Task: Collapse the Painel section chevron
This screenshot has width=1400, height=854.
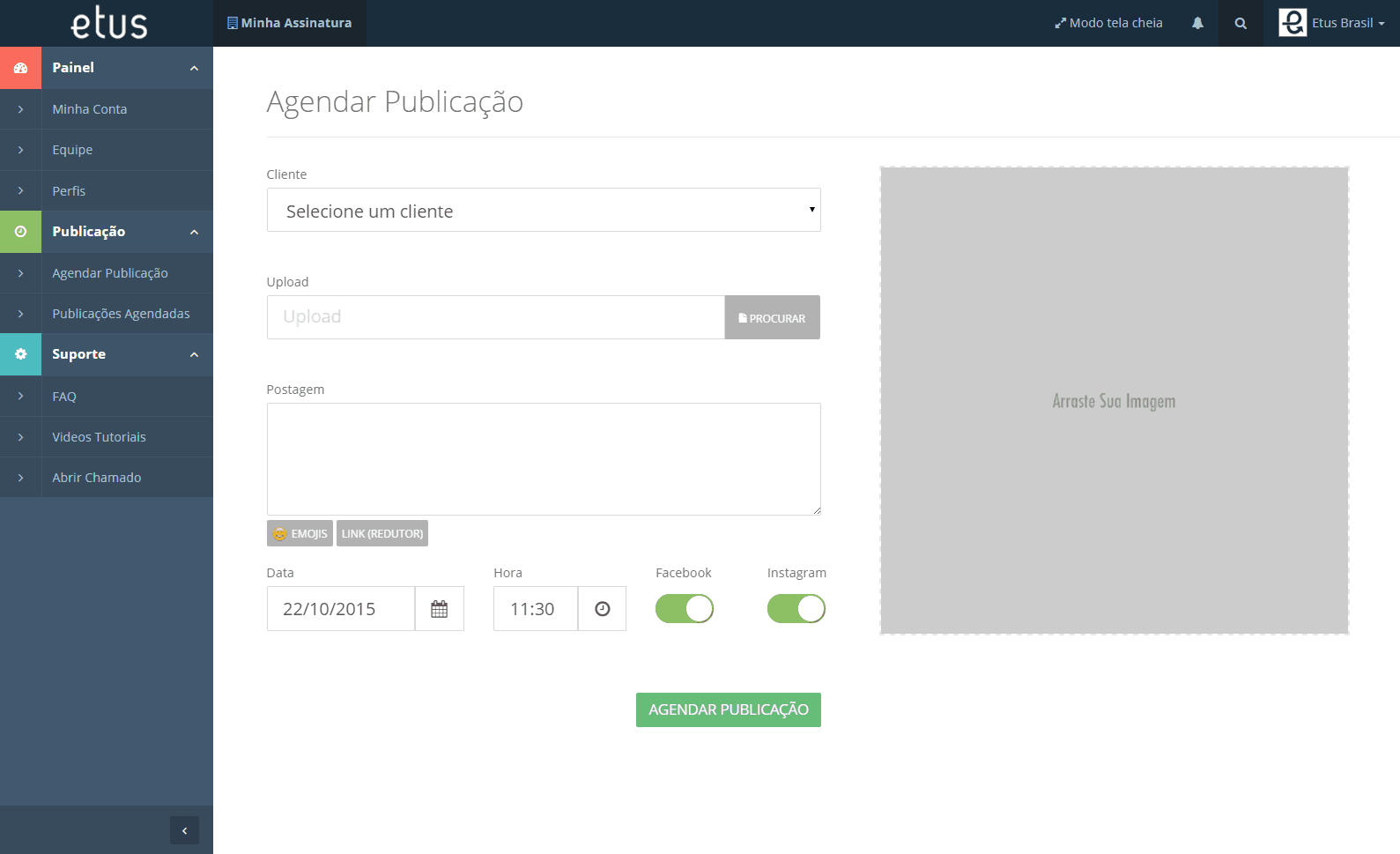Action: 194,69
